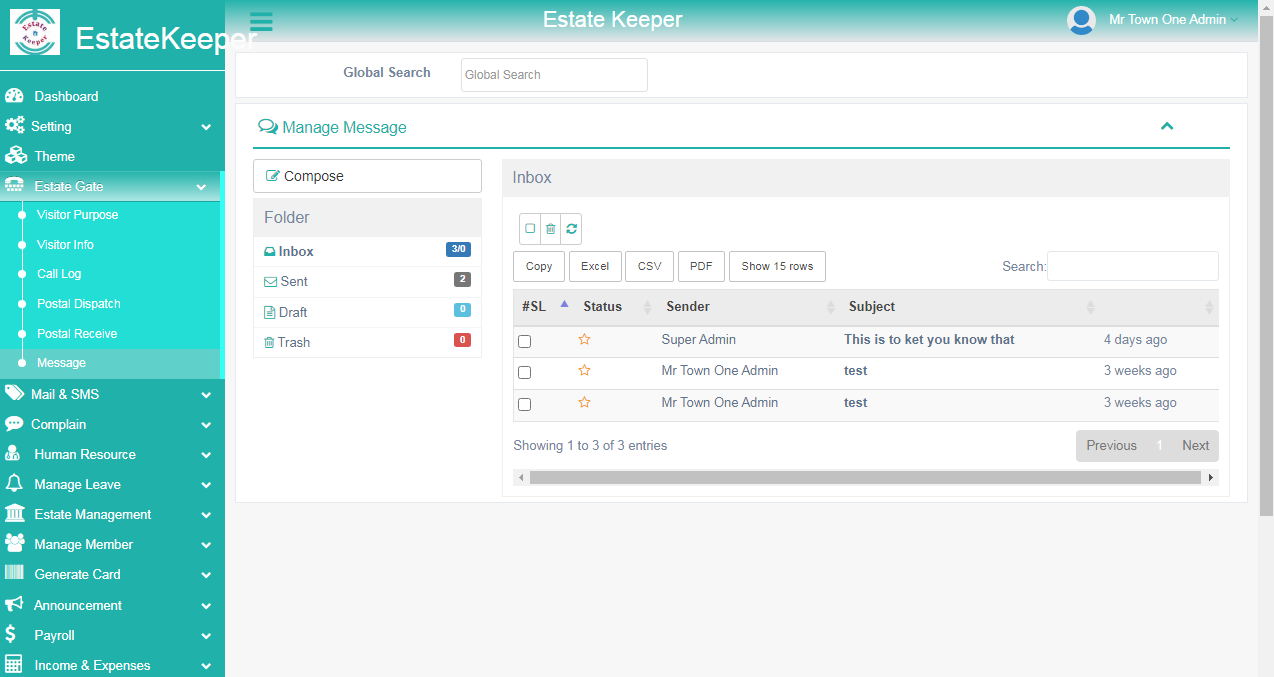
Task: Click the Compose button
Action: tap(367, 176)
